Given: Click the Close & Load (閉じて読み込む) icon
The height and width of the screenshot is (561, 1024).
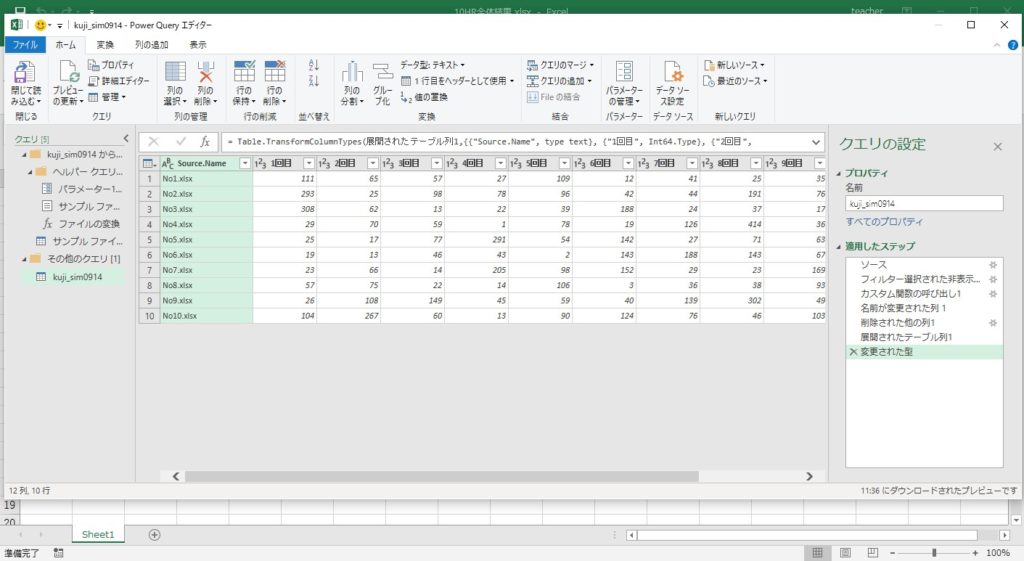Looking at the screenshot, I should pos(25,72).
